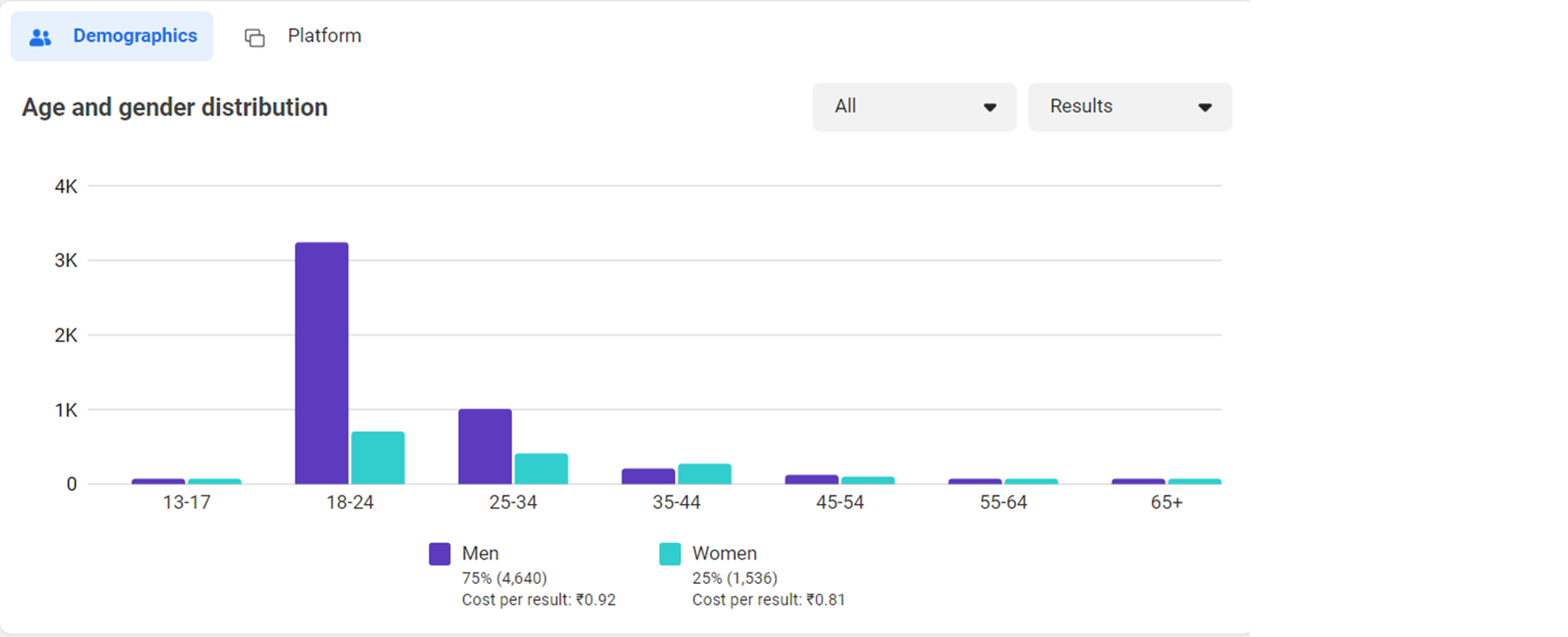1568x637 pixels.
Task: Click the purple Men legend swatch
Action: [x=439, y=554]
